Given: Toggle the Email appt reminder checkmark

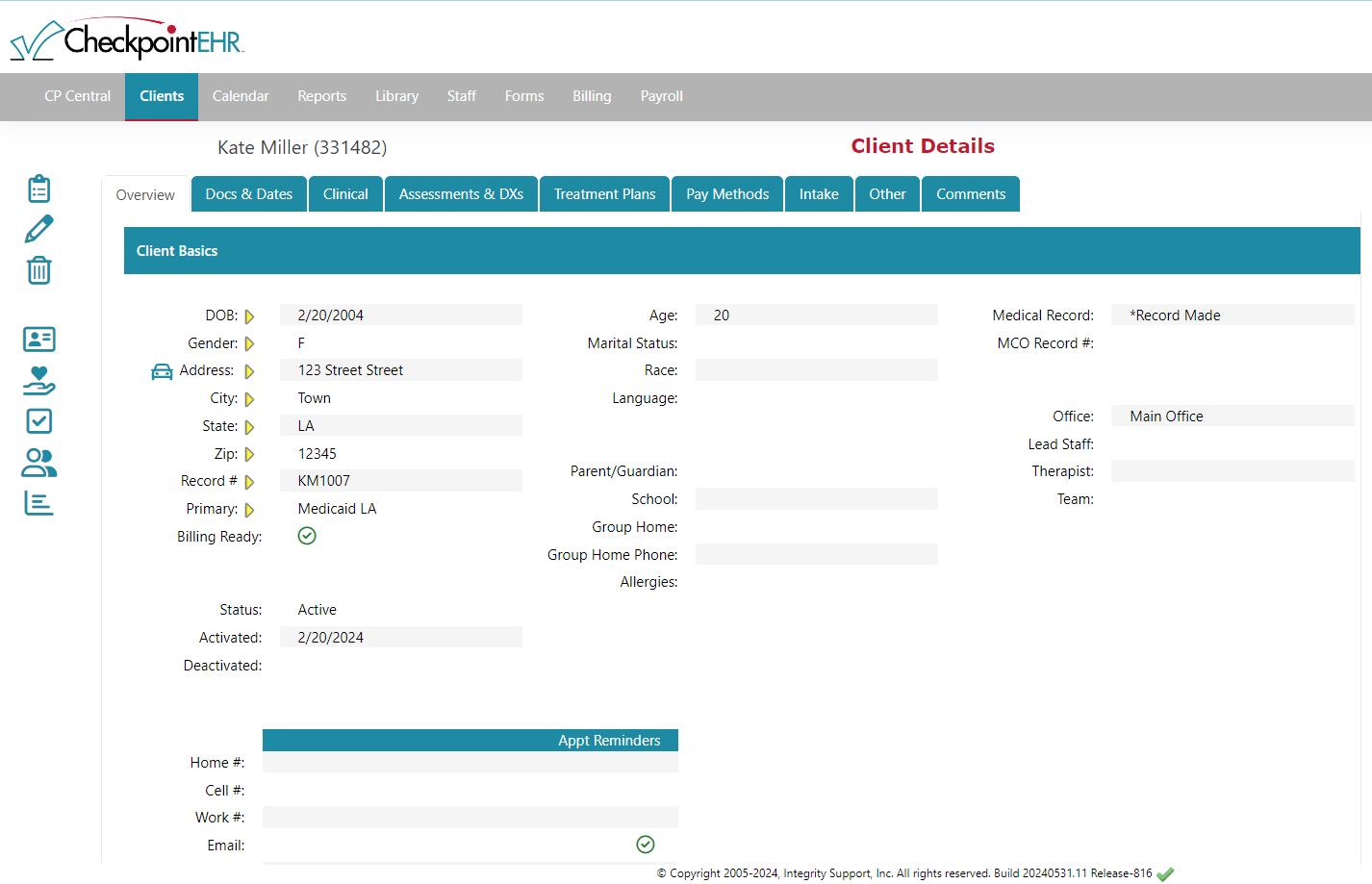Looking at the screenshot, I should click(645, 844).
